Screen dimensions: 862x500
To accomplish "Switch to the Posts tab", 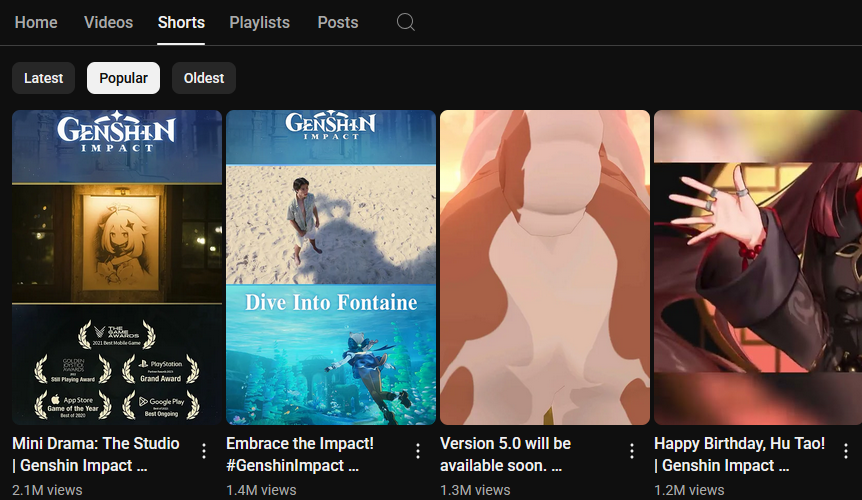I will tap(338, 23).
